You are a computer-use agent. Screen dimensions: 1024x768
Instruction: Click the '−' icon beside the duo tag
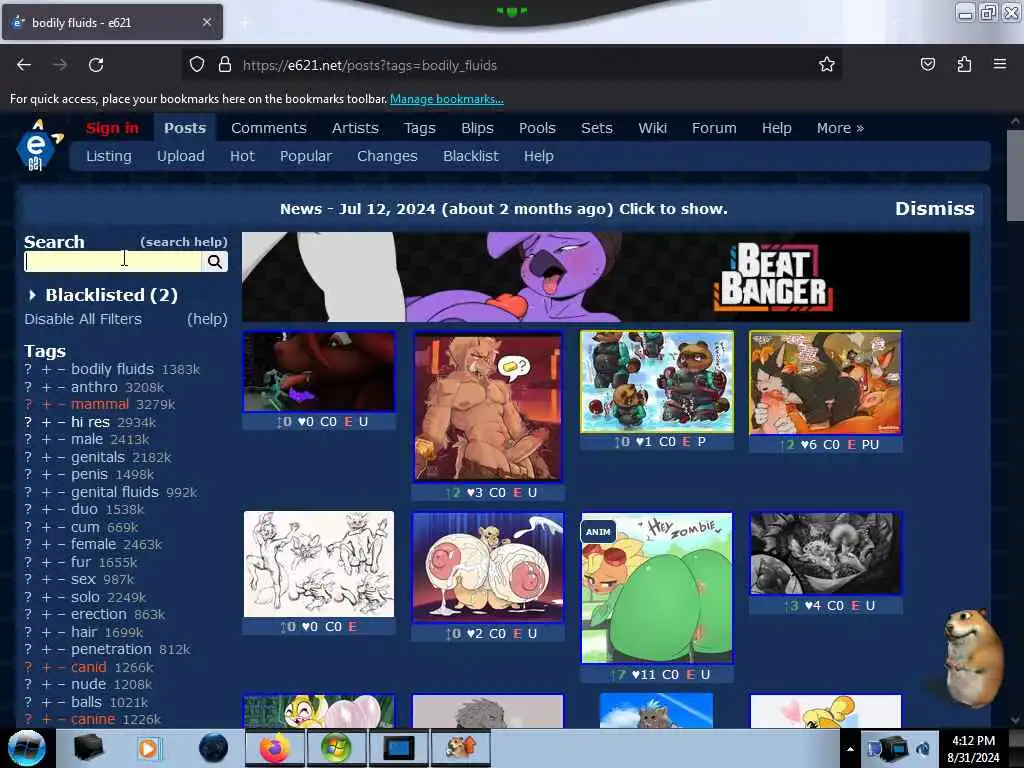pos(61,509)
